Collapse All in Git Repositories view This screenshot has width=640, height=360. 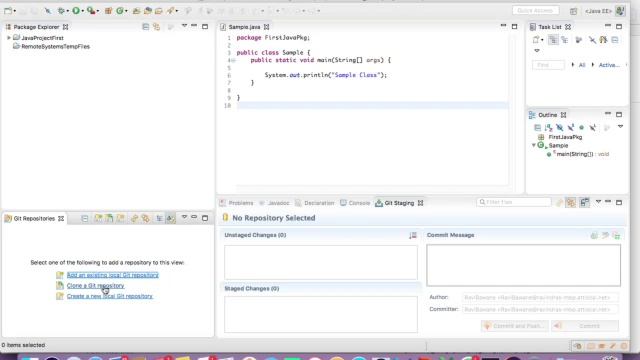click(x=84, y=219)
